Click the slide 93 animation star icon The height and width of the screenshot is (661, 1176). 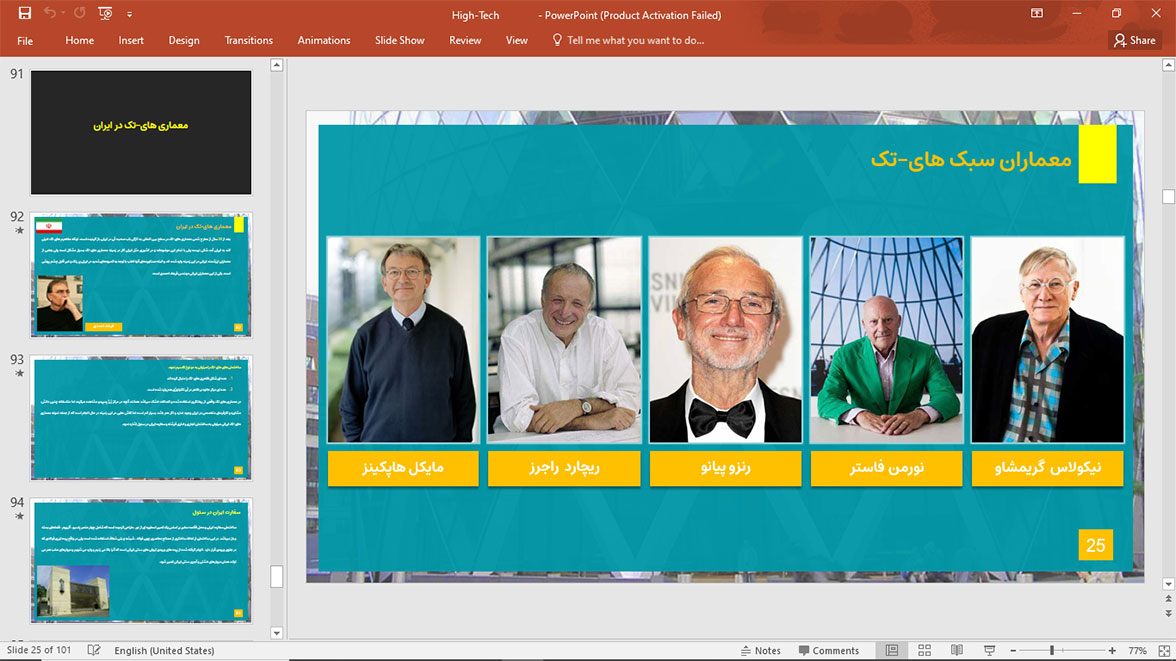20,374
